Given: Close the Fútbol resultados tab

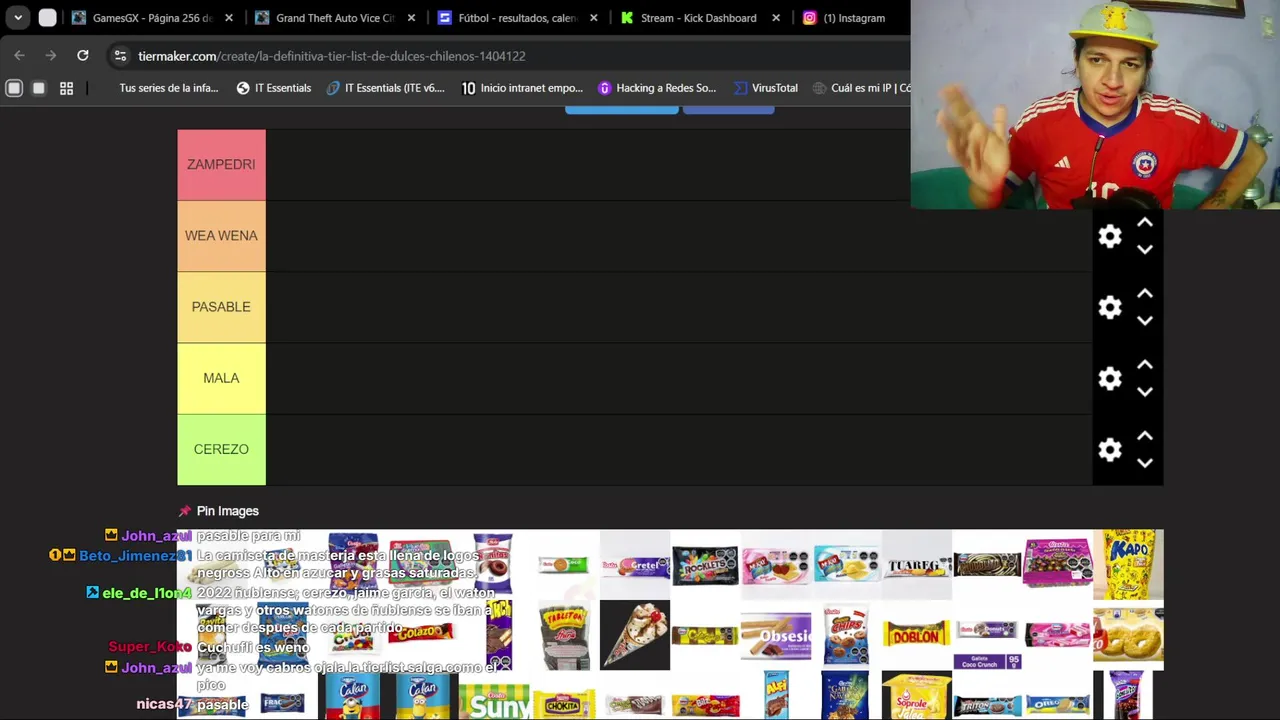Looking at the screenshot, I should 594,18.
